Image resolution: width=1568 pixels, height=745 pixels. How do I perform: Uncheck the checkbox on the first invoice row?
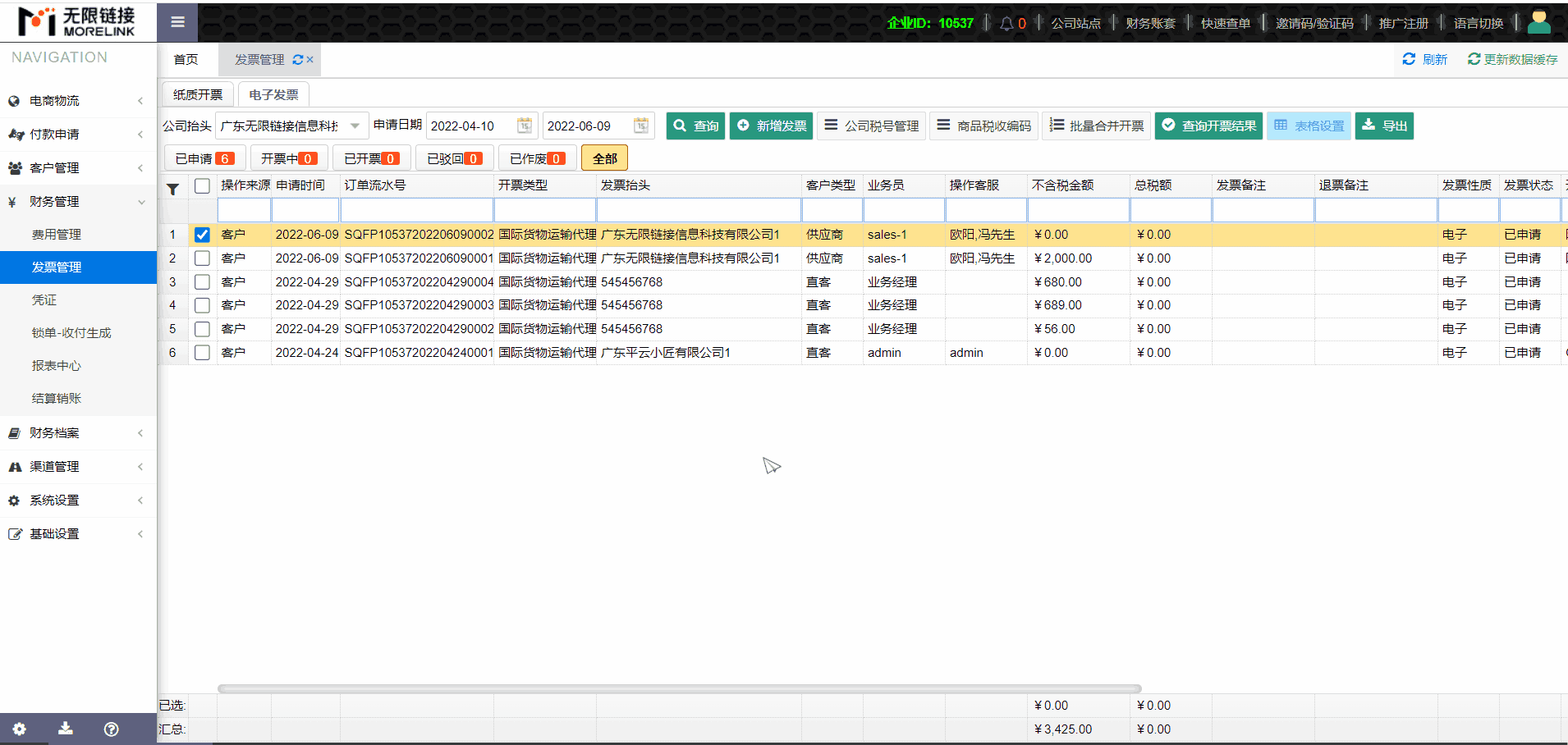coord(202,235)
